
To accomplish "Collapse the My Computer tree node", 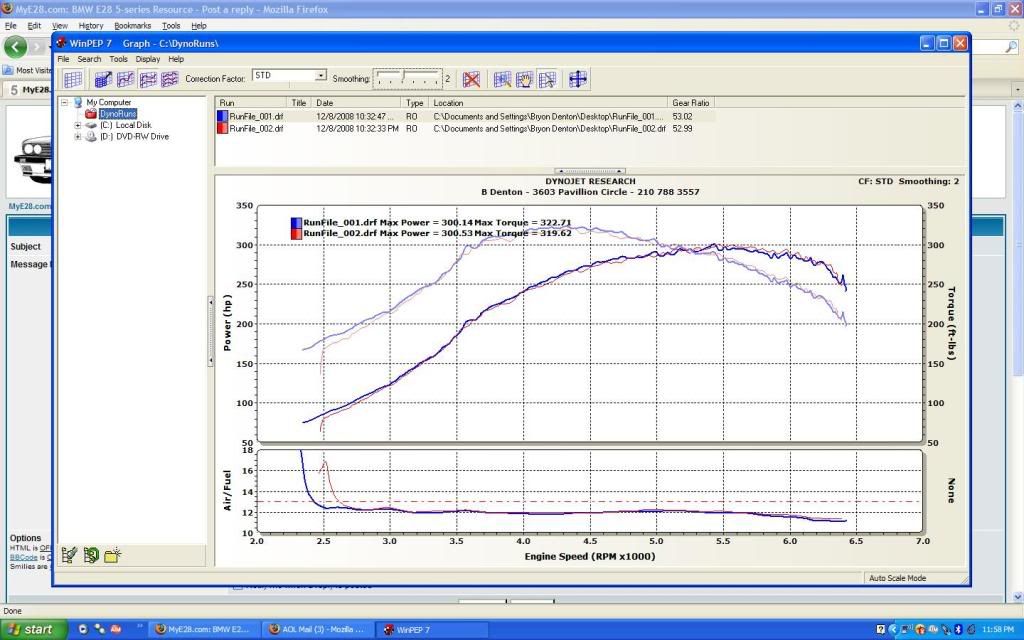I will coord(65,102).
